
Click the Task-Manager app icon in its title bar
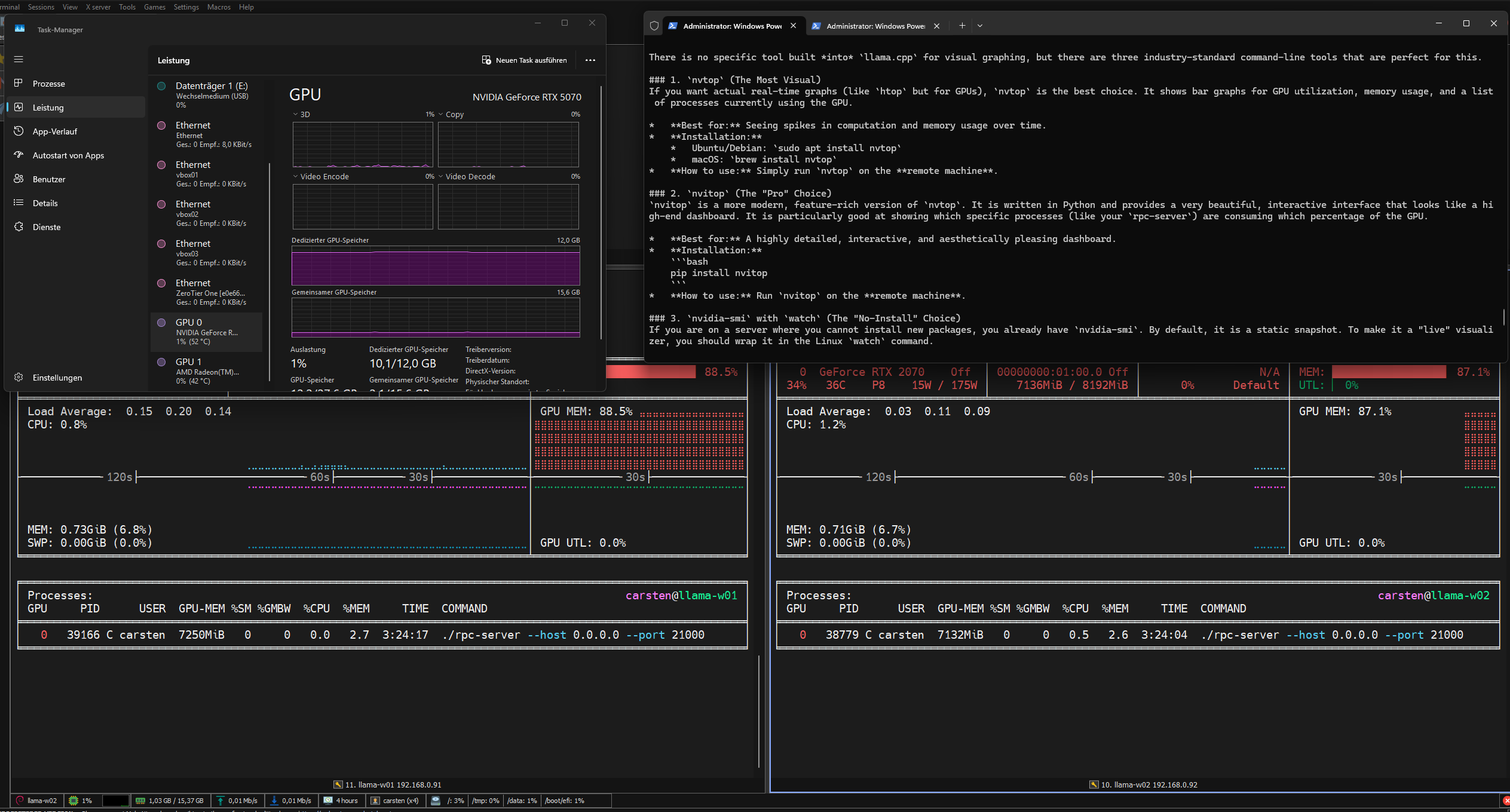point(20,29)
